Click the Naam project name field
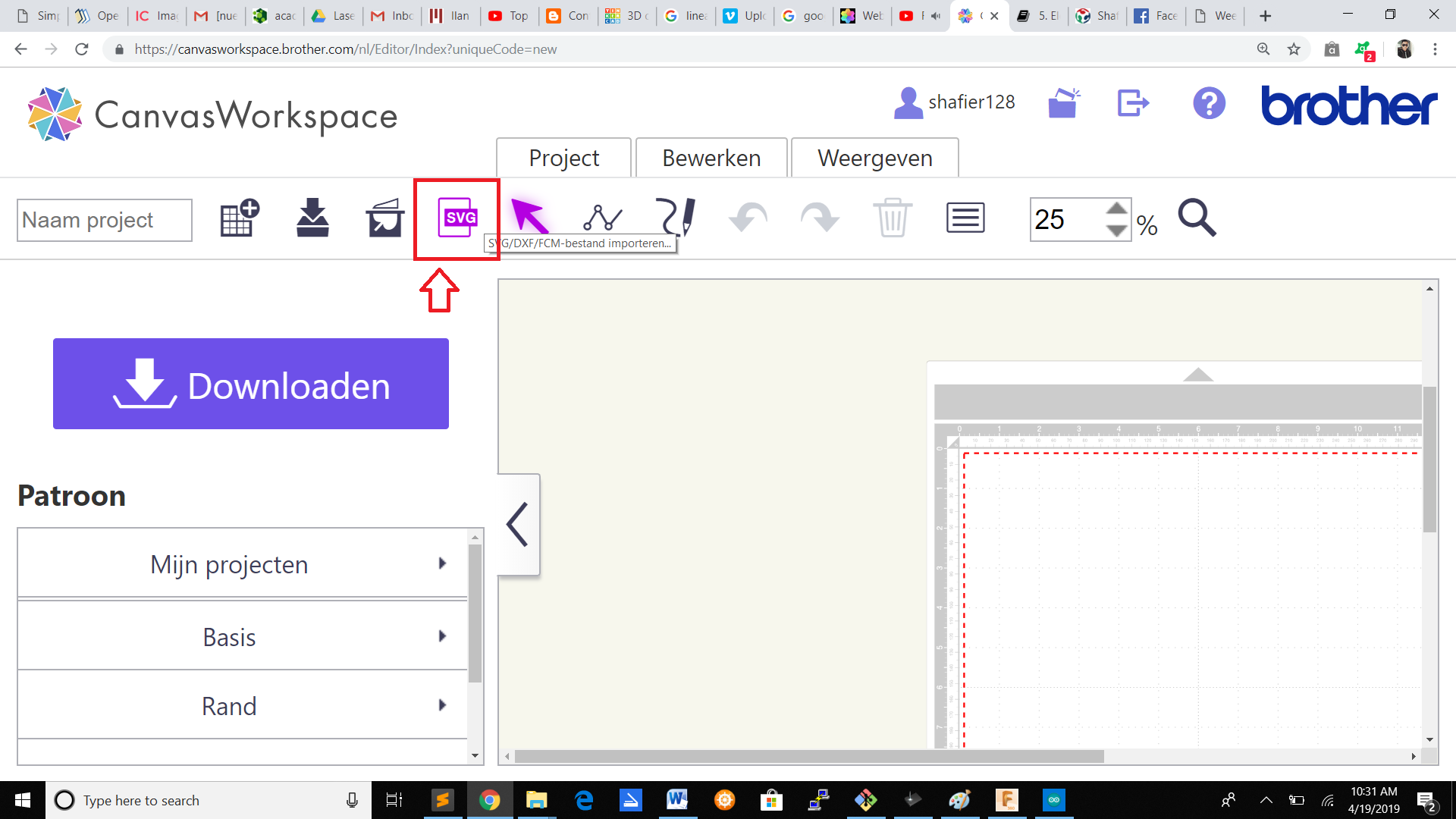This screenshot has height=819, width=1456. [x=105, y=220]
